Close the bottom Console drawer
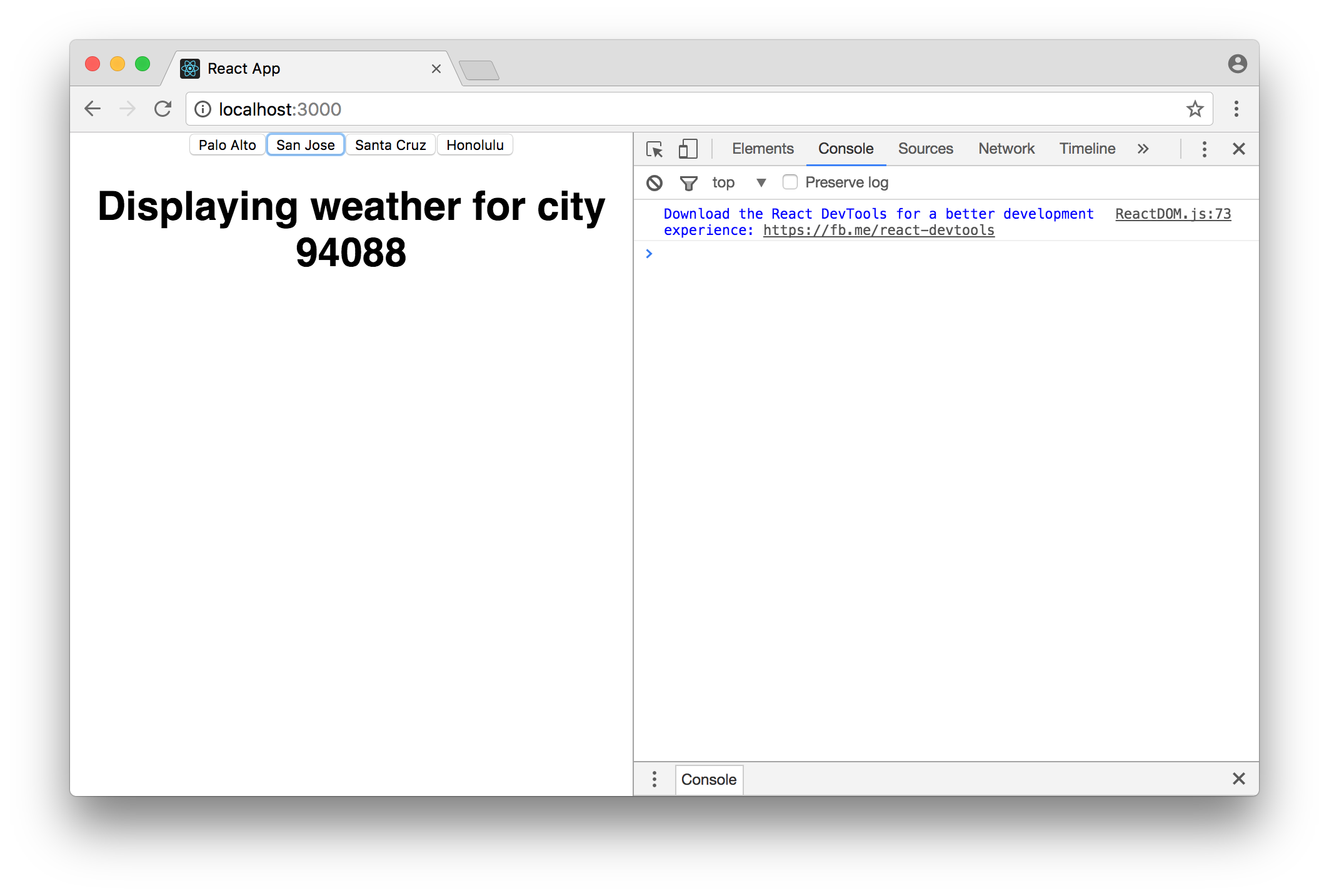This screenshot has width=1329, height=896. pos(1238,779)
